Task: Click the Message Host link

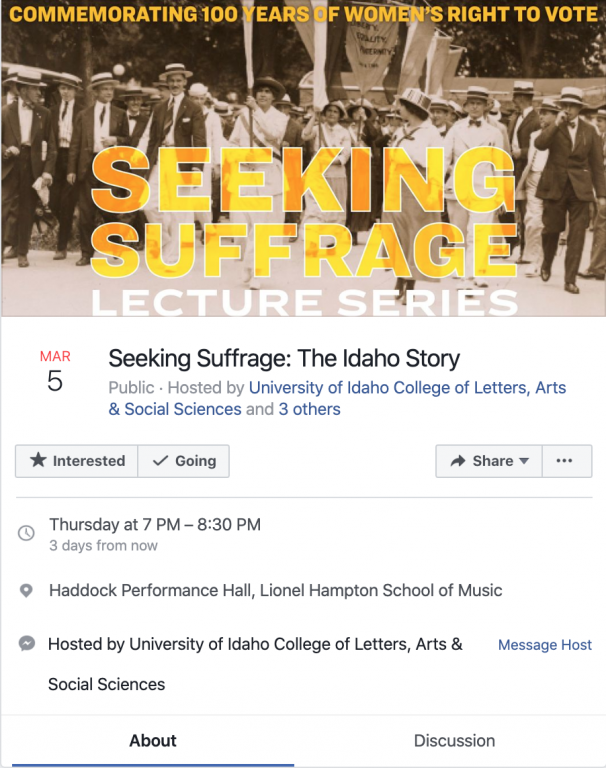Action: 544,645
